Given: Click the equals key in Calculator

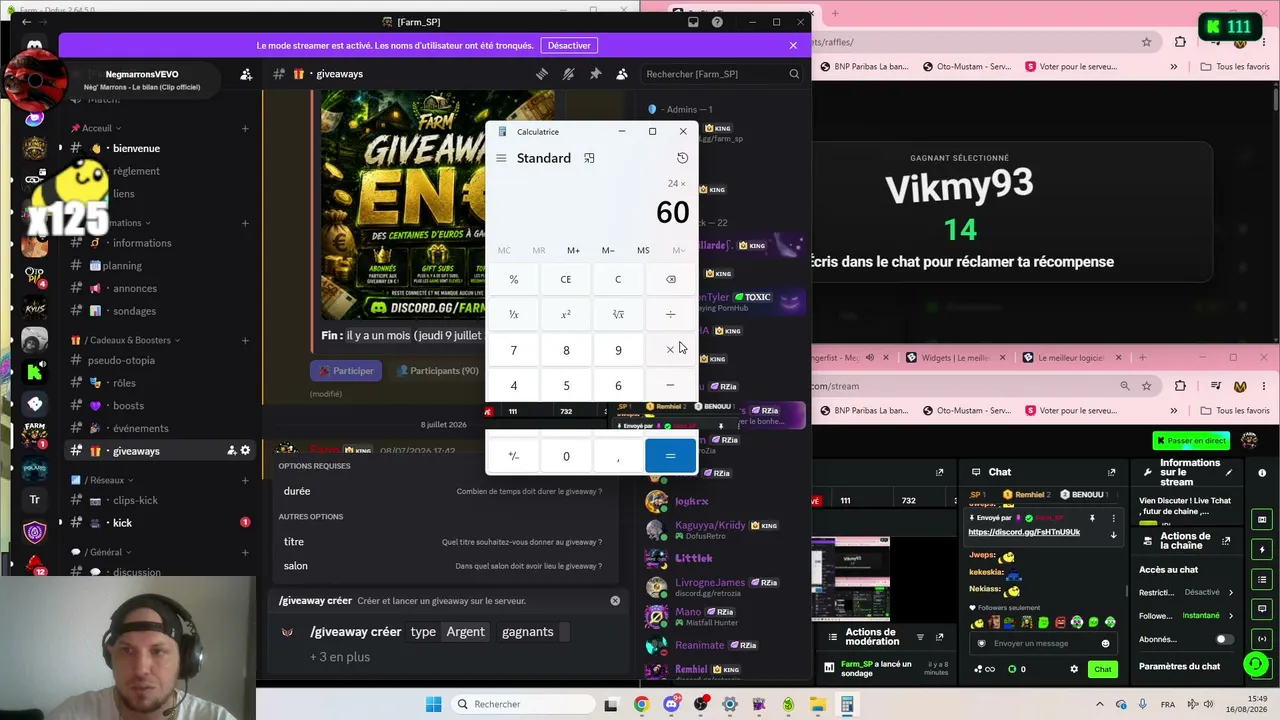Looking at the screenshot, I should tap(670, 456).
